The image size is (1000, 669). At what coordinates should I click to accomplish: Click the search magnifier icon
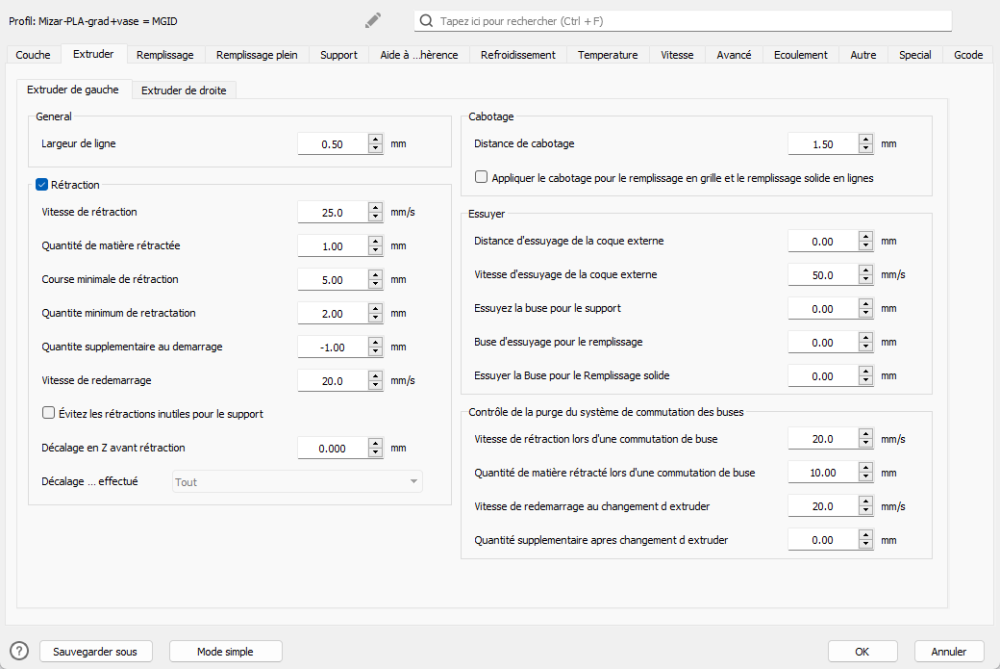point(427,21)
